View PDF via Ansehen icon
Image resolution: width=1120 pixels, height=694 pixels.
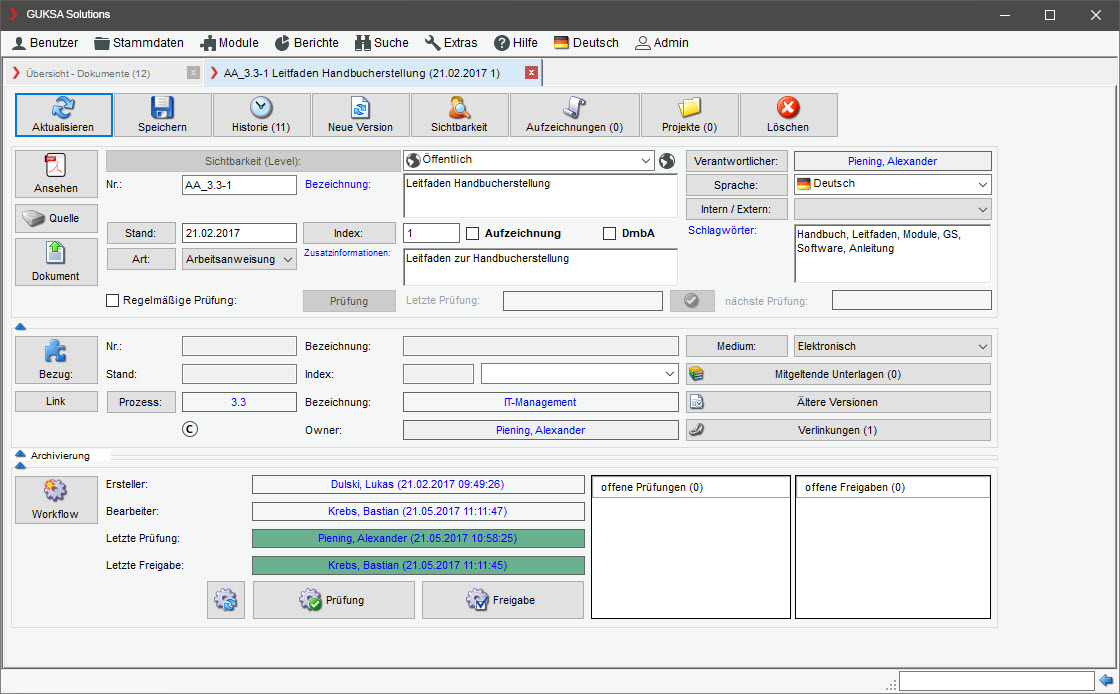pyautogui.click(x=56, y=166)
